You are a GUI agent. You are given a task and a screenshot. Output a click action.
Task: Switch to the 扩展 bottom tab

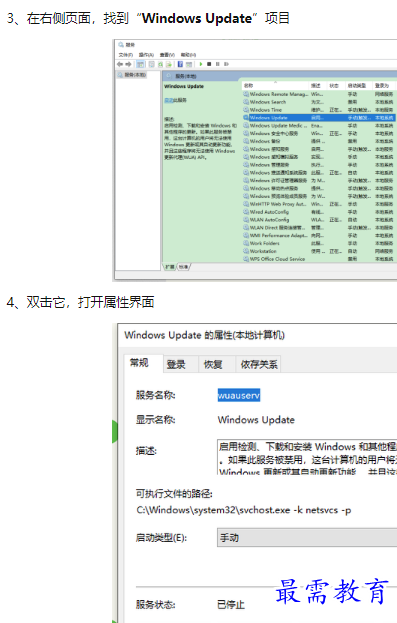click(170, 267)
